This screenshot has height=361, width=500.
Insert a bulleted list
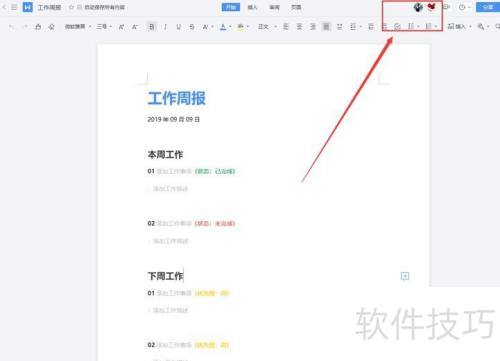(411, 27)
